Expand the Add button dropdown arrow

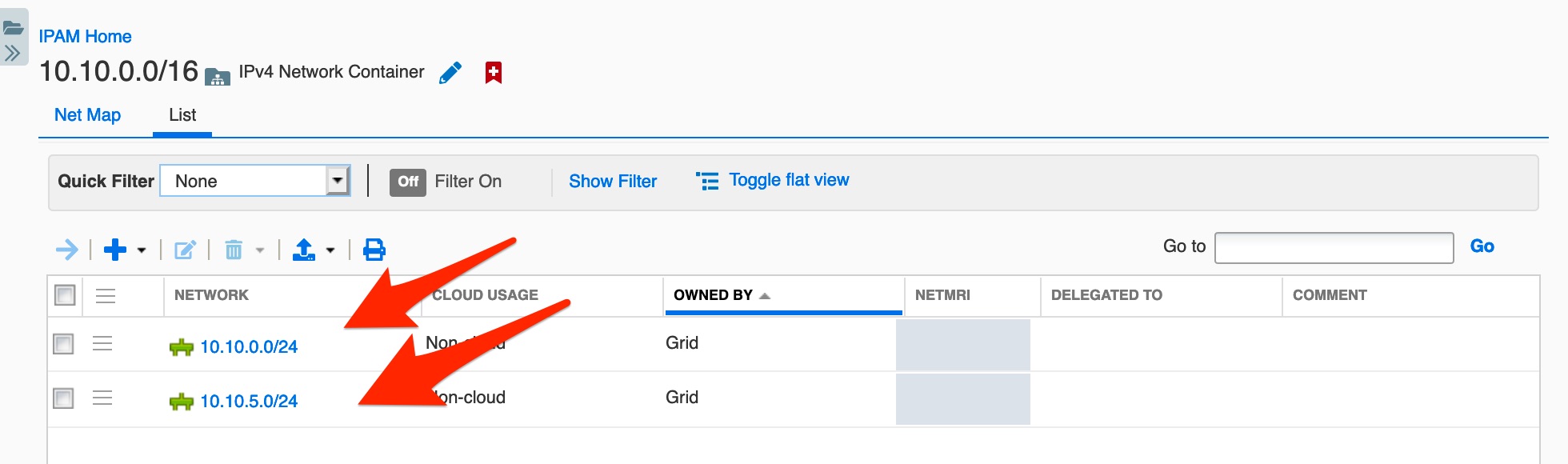[142, 250]
